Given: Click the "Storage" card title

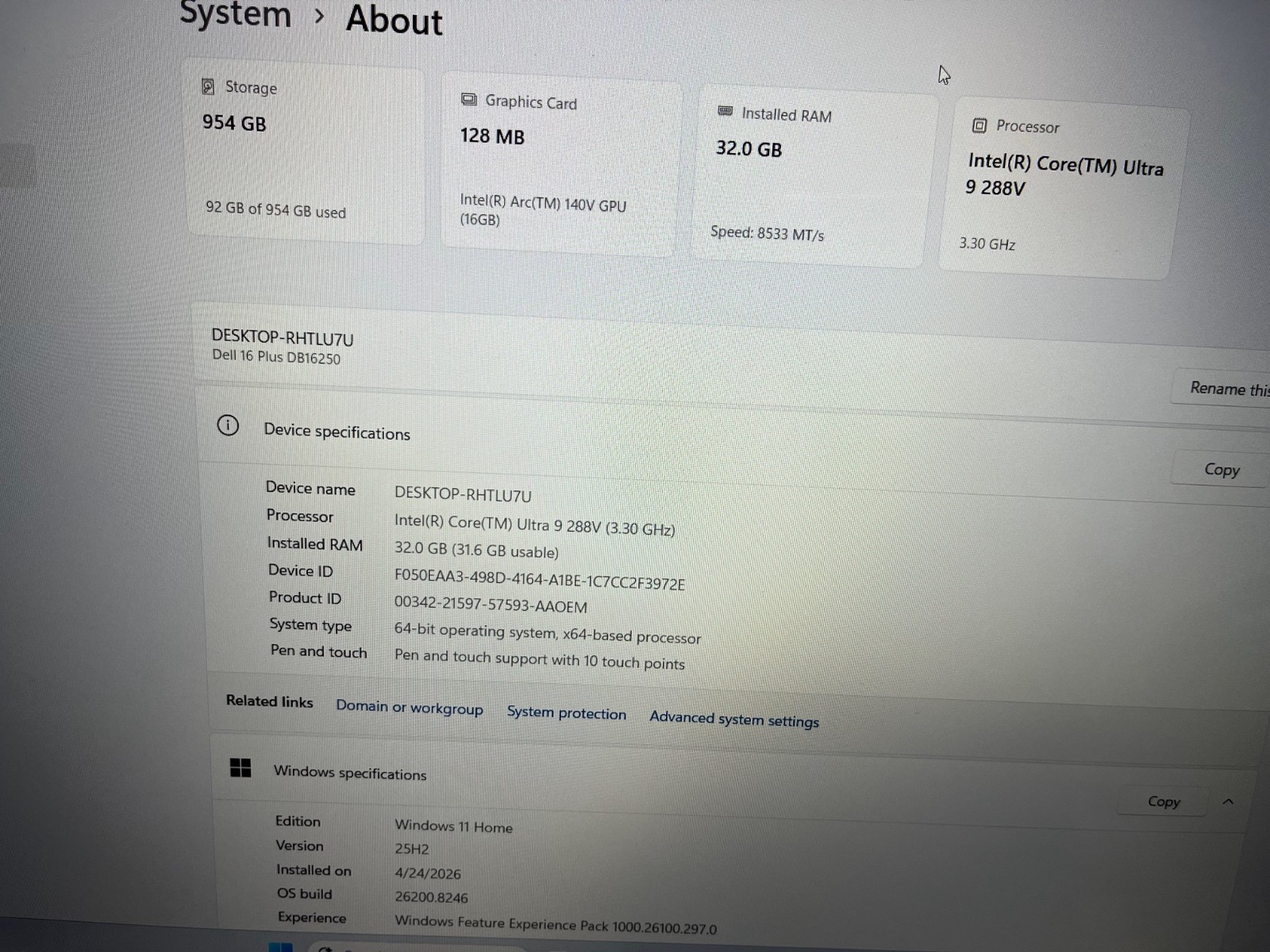Looking at the screenshot, I should pos(251,87).
